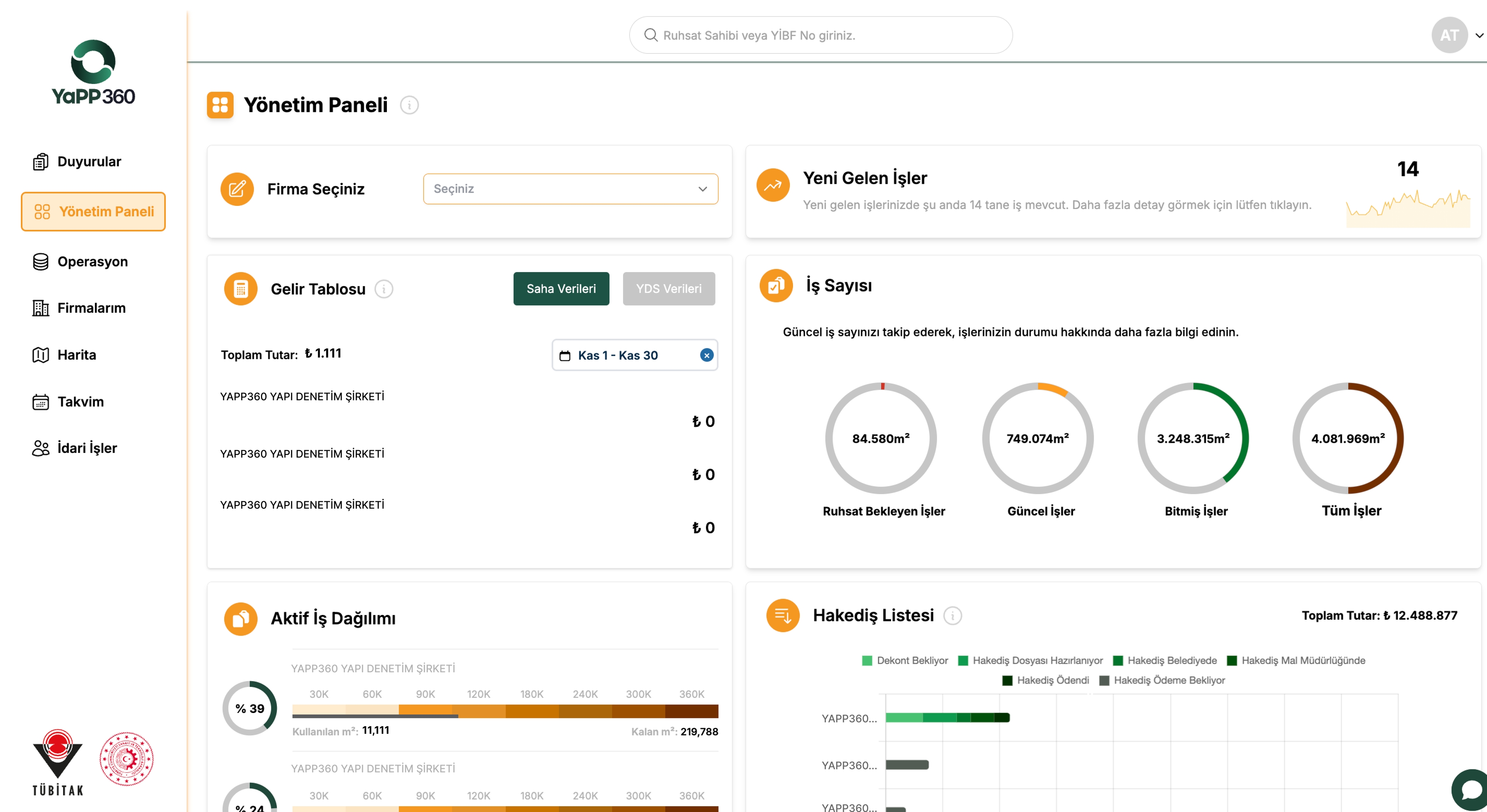The width and height of the screenshot is (1487, 812).
Task: Switch to YDS Verileri
Action: tap(668, 289)
